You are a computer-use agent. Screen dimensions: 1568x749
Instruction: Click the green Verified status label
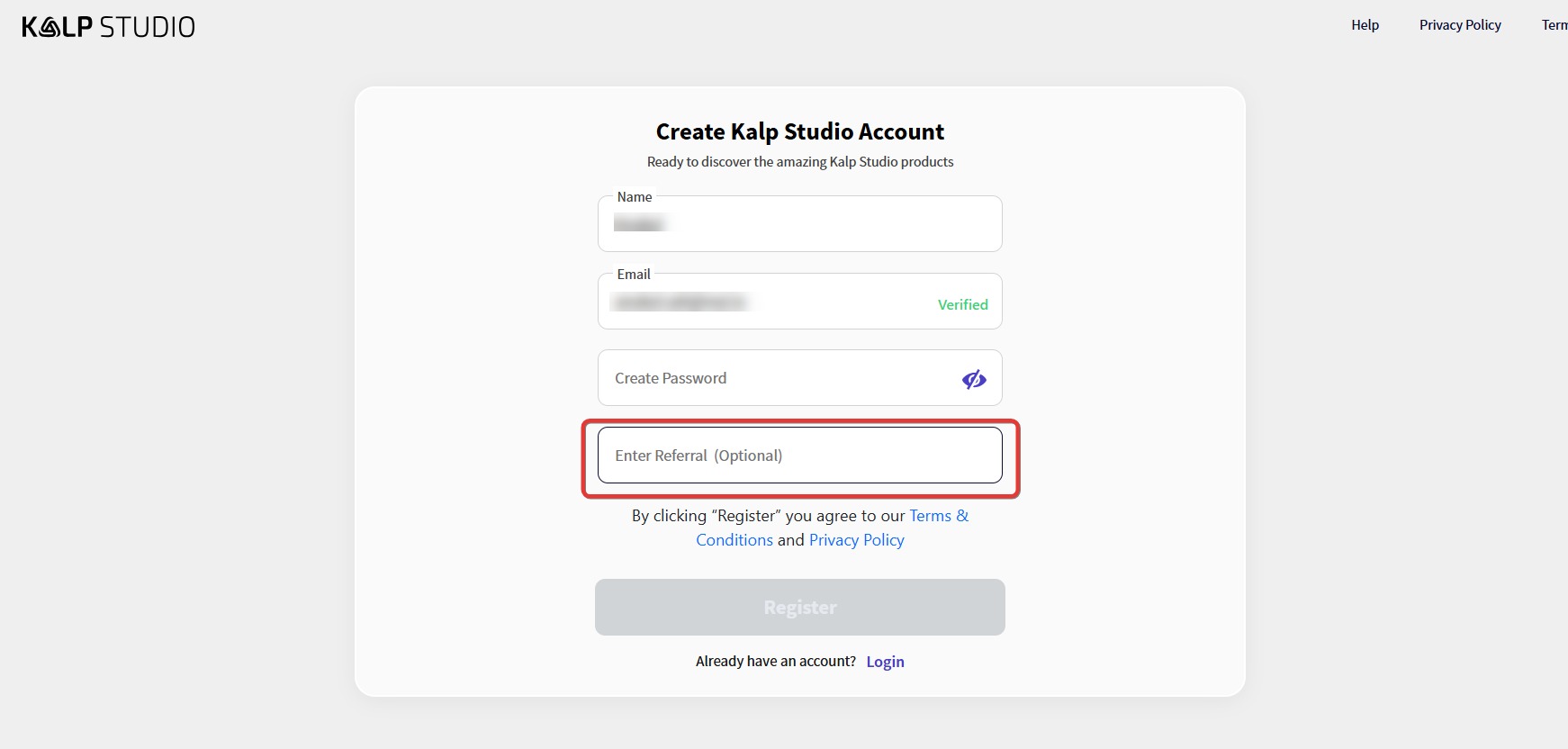click(x=962, y=304)
